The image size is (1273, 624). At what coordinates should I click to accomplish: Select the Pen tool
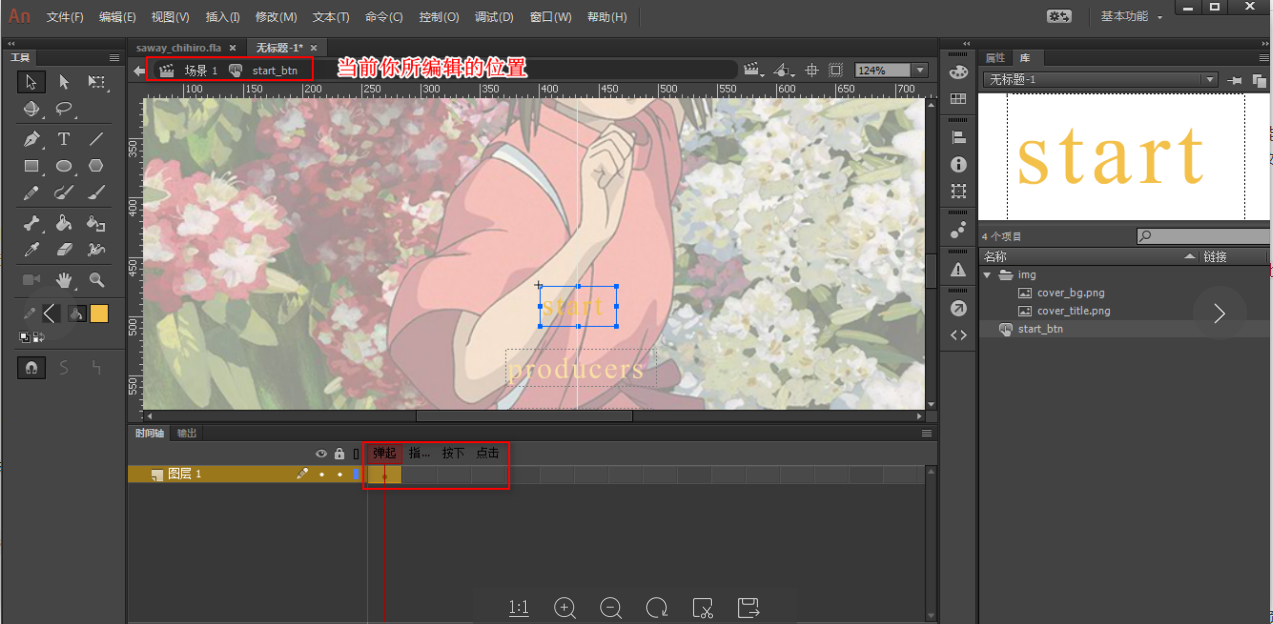(31, 139)
